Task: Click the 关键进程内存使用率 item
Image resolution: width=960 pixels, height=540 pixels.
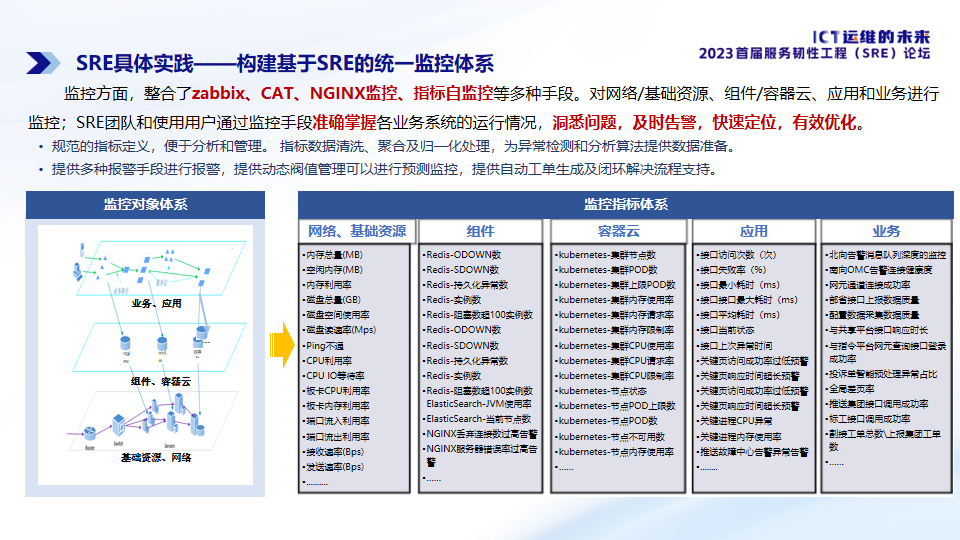Action: pos(739,437)
